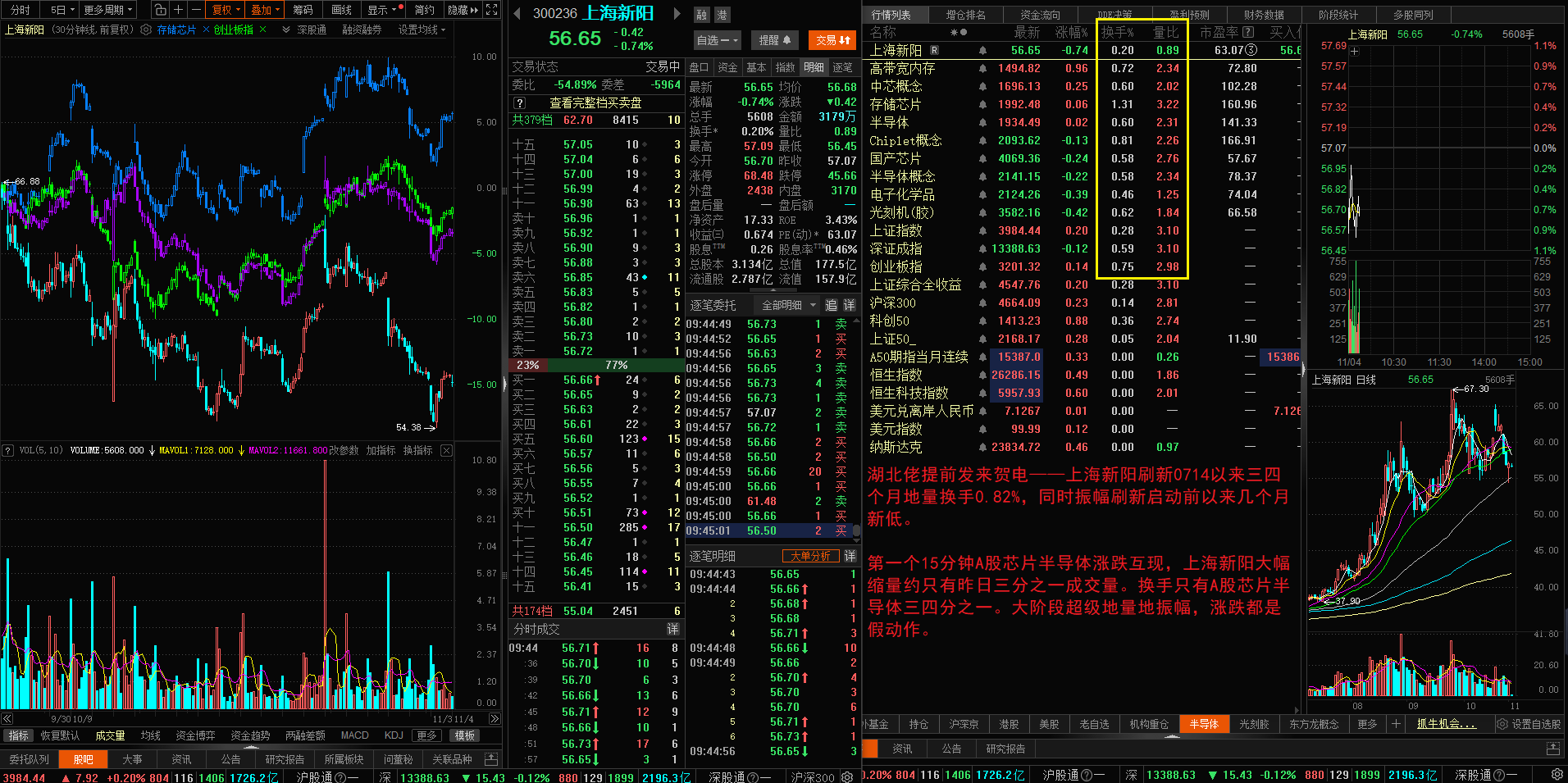Select the 分时 timeframe tab
Screen dimensions: 1568x783
(21, 10)
